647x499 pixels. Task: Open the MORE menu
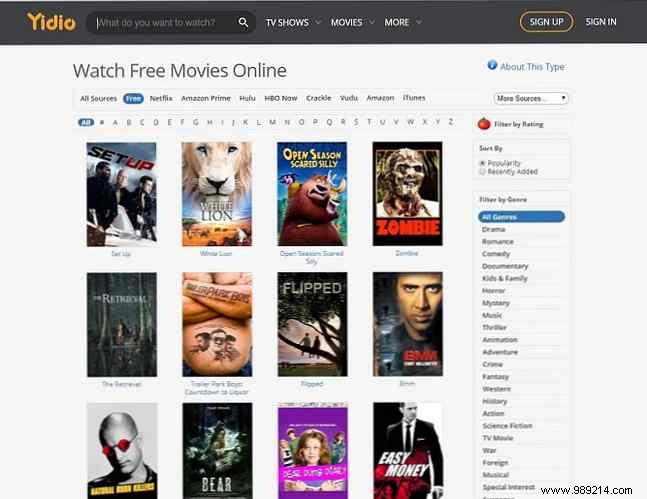pyautogui.click(x=397, y=22)
